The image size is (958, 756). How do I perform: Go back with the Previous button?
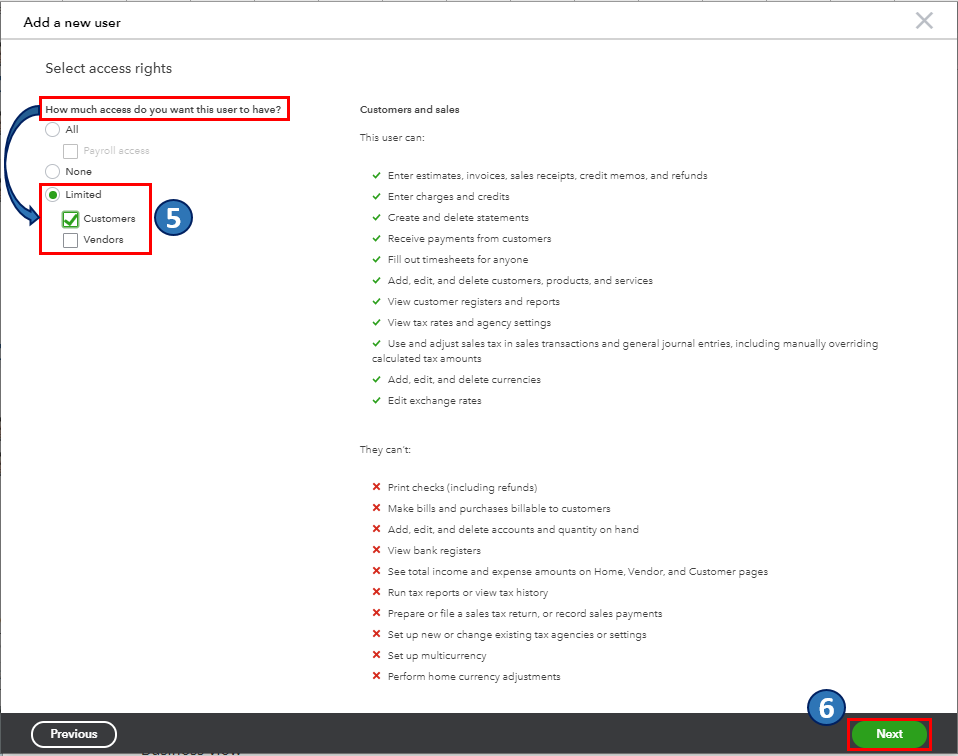tap(74, 734)
